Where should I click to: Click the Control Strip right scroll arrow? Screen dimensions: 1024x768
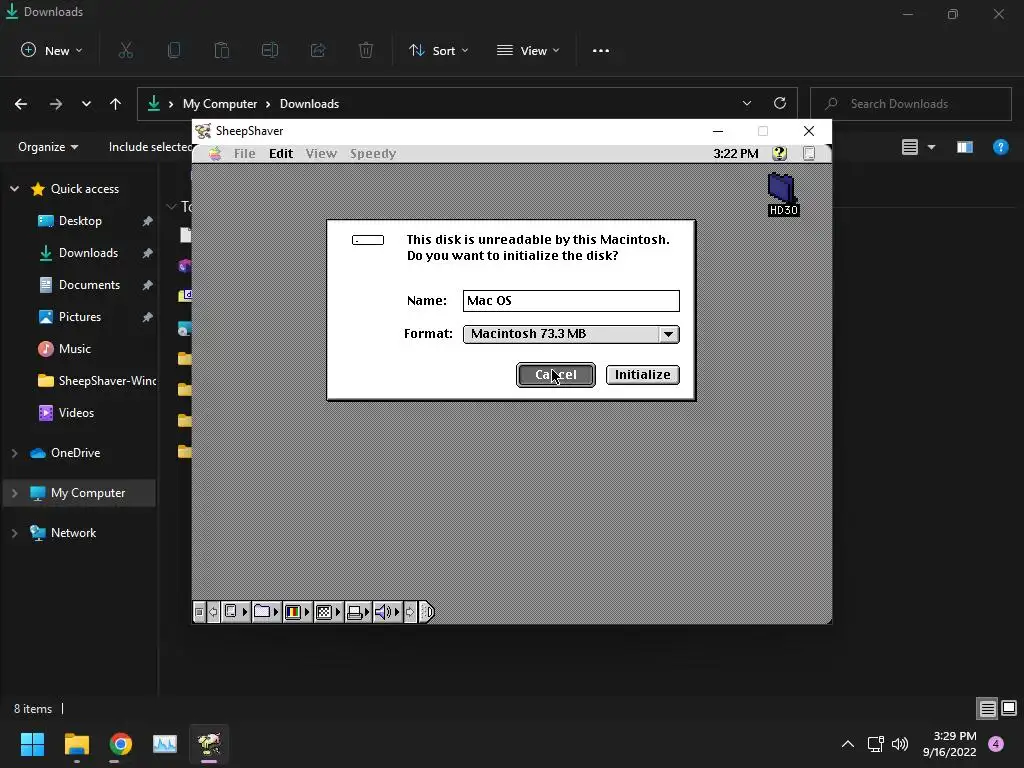[x=410, y=612]
